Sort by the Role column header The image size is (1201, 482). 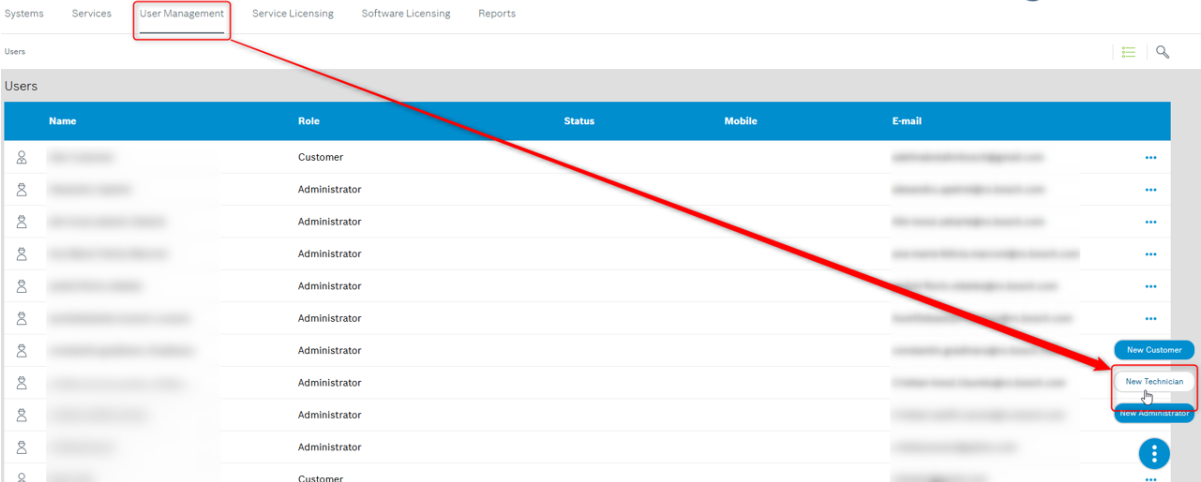tap(309, 121)
